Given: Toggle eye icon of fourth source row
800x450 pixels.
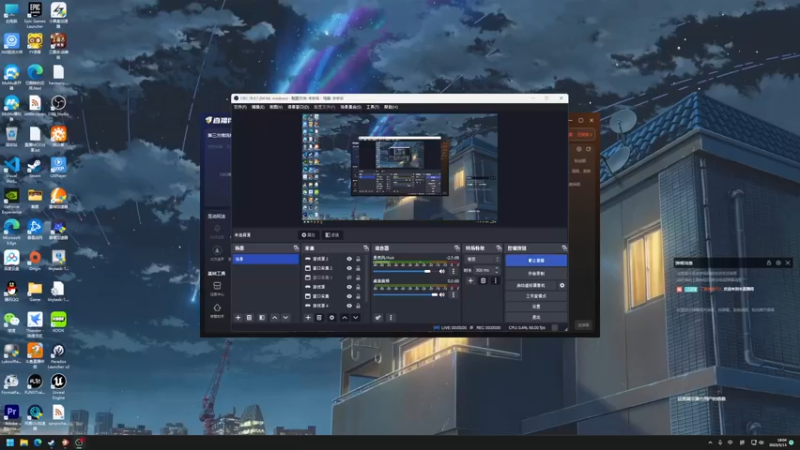Looking at the screenshot, I should tap(349, 287).
